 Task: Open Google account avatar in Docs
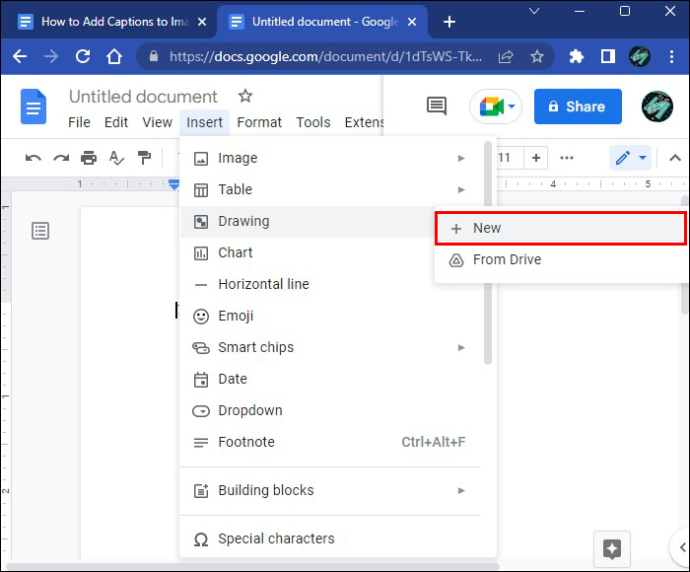pyautogui.click(x=657, y=106)
